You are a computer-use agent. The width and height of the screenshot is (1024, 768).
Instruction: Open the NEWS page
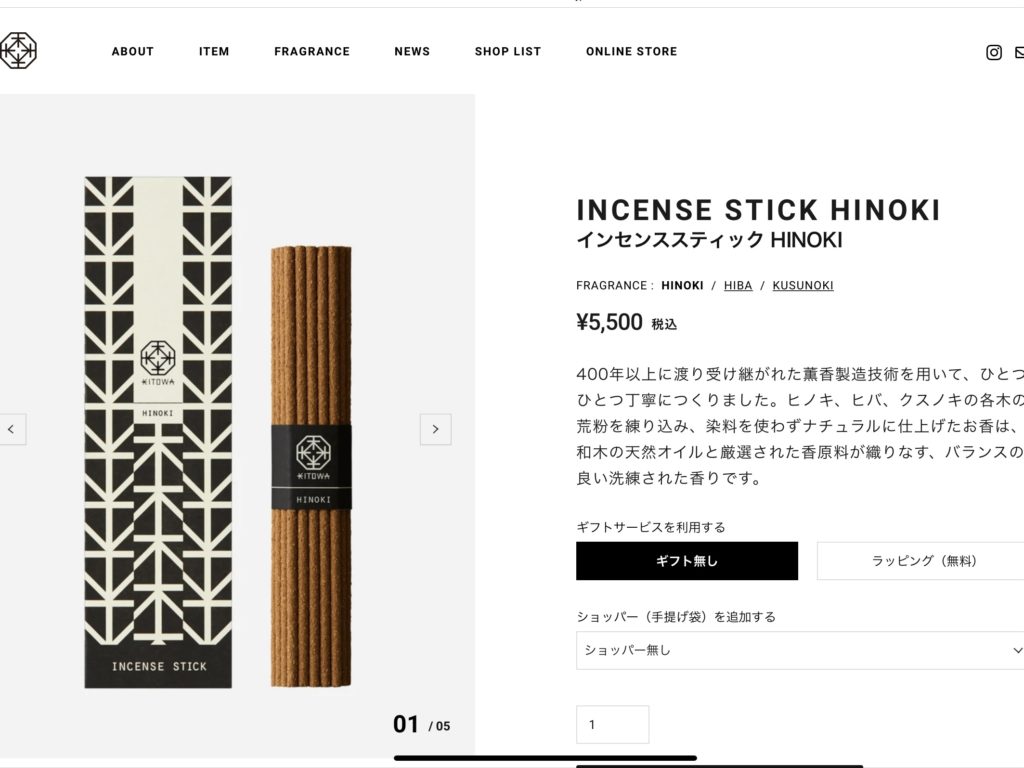click(x=412, y=52)
